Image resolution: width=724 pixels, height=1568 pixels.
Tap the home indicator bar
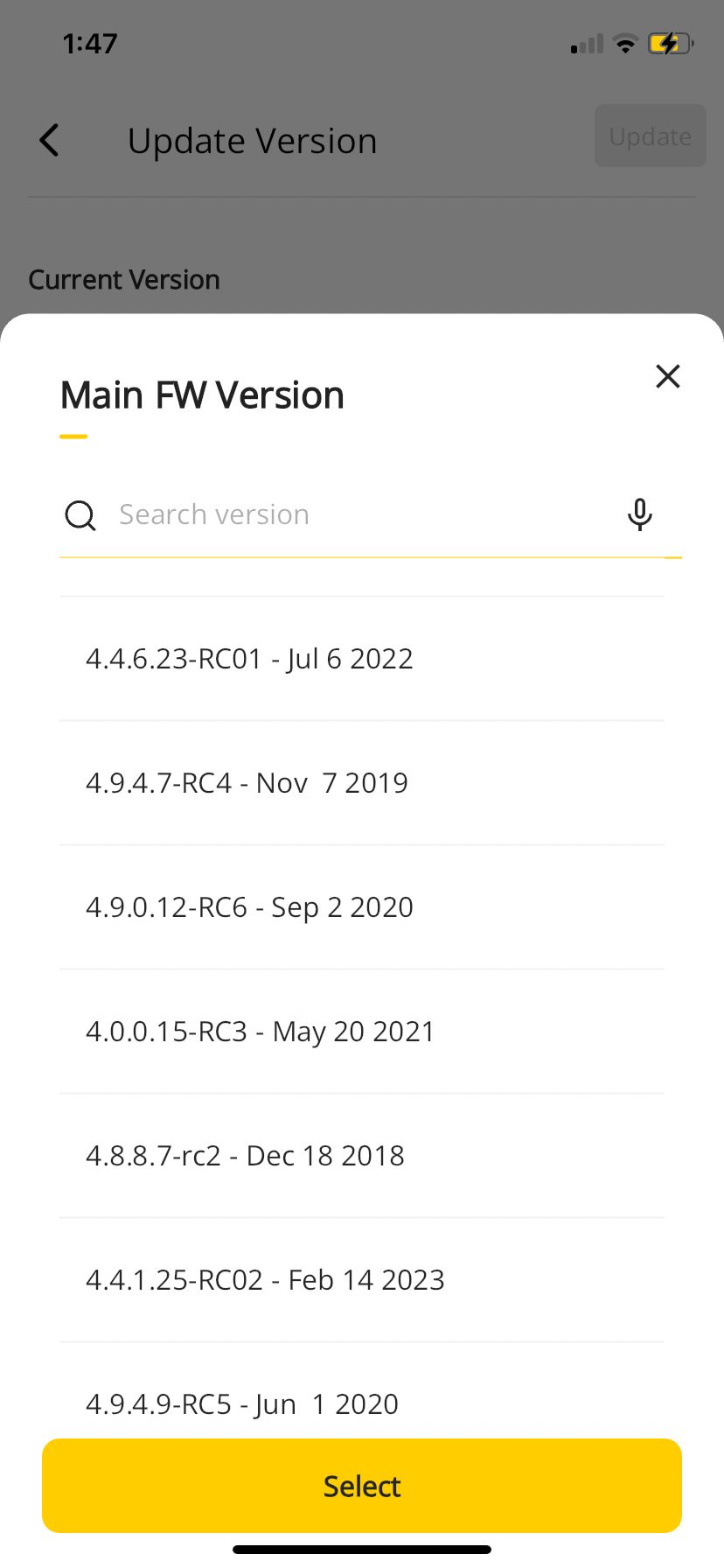coord(362,1549)
